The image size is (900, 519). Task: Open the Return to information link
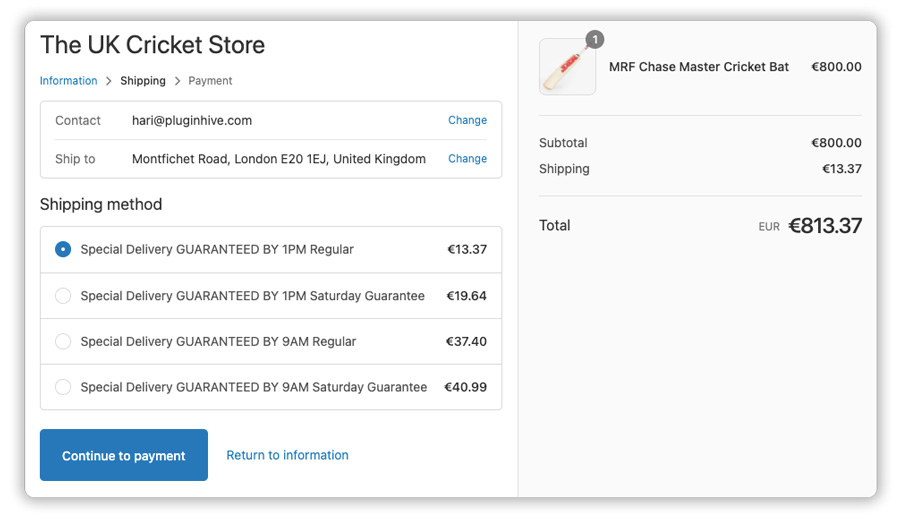pyautogui.click(x=287, y=455)
